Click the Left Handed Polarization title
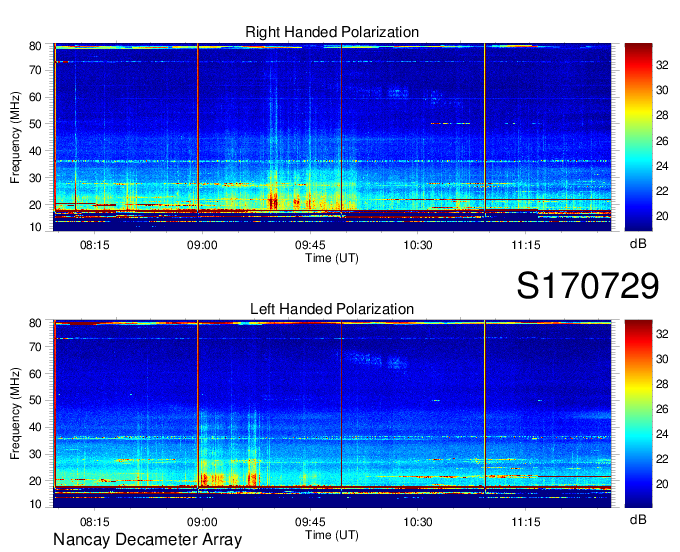 tap(332, 309)
